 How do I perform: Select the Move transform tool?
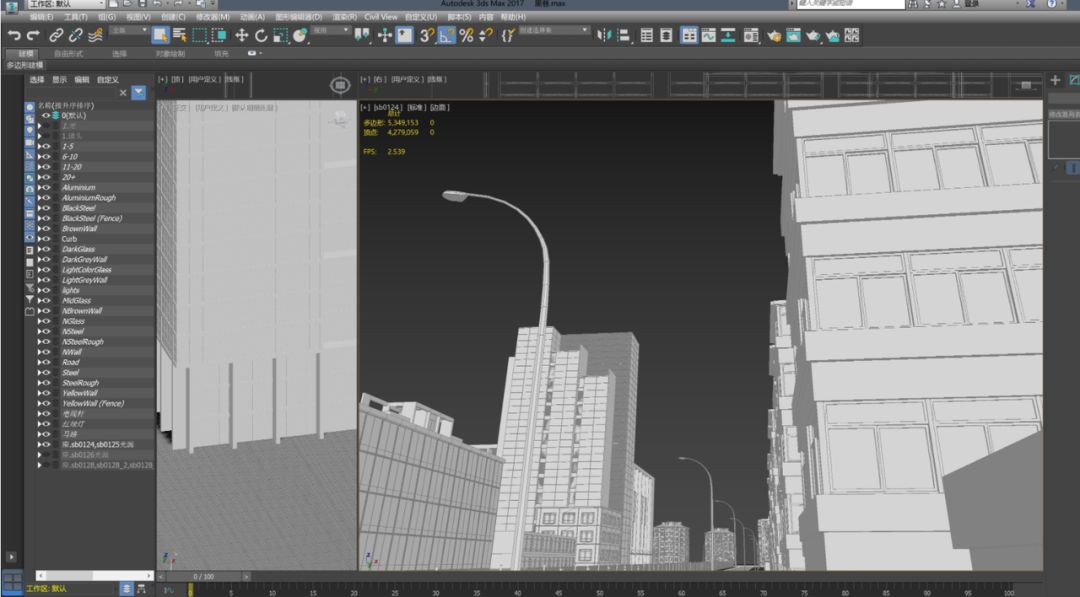click(241, 36)
